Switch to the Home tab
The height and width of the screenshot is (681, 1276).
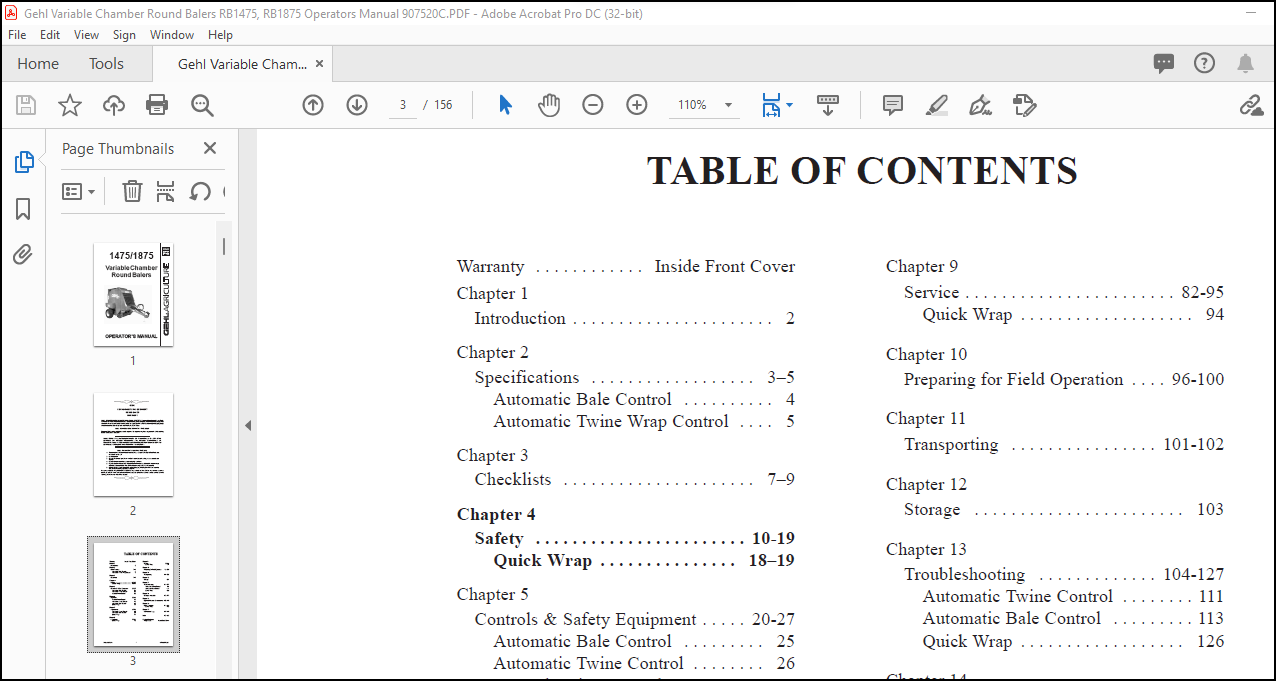click(x=38, y=63)
